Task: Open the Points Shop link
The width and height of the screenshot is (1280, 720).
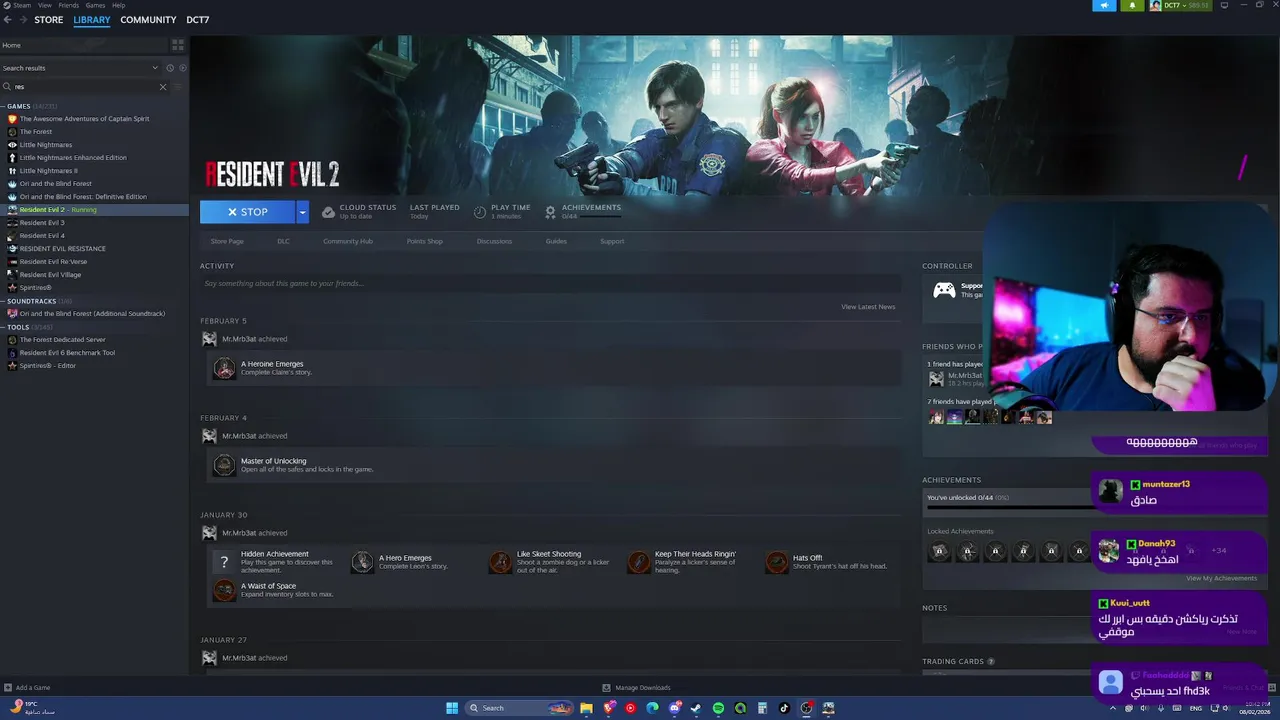Action: coord(424,241)
